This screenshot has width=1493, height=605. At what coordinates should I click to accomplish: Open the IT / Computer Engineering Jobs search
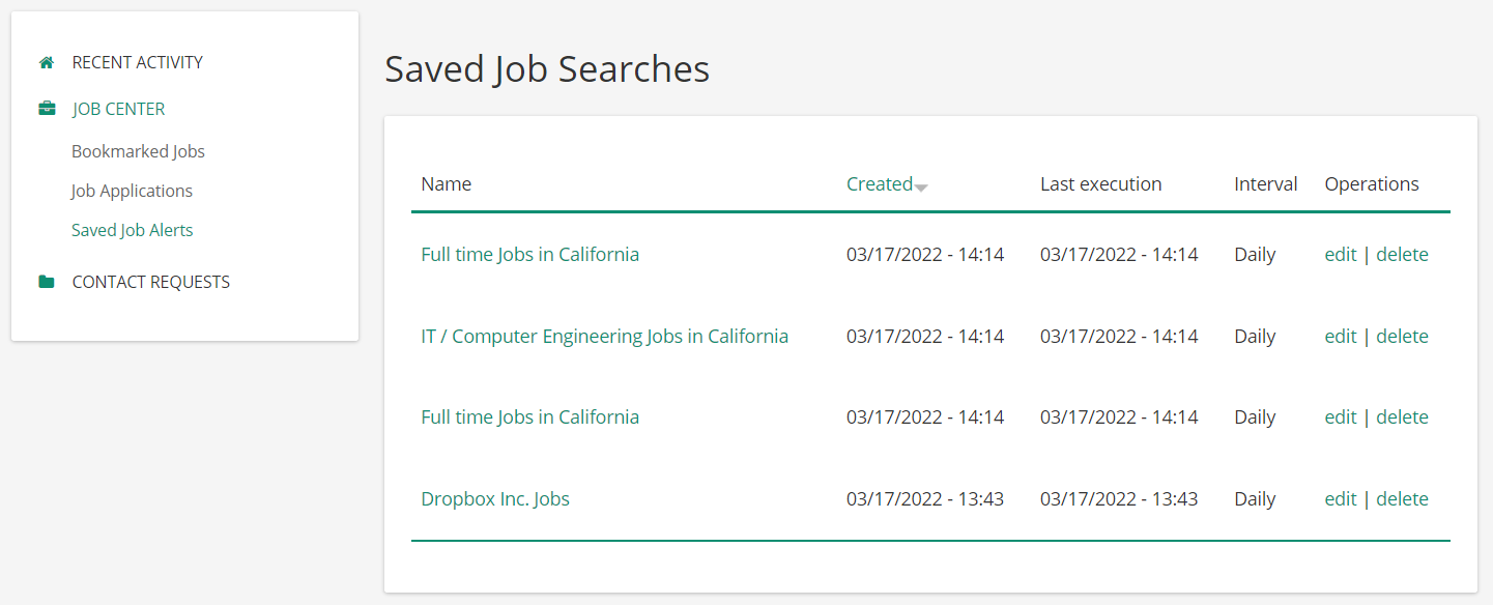604,336
